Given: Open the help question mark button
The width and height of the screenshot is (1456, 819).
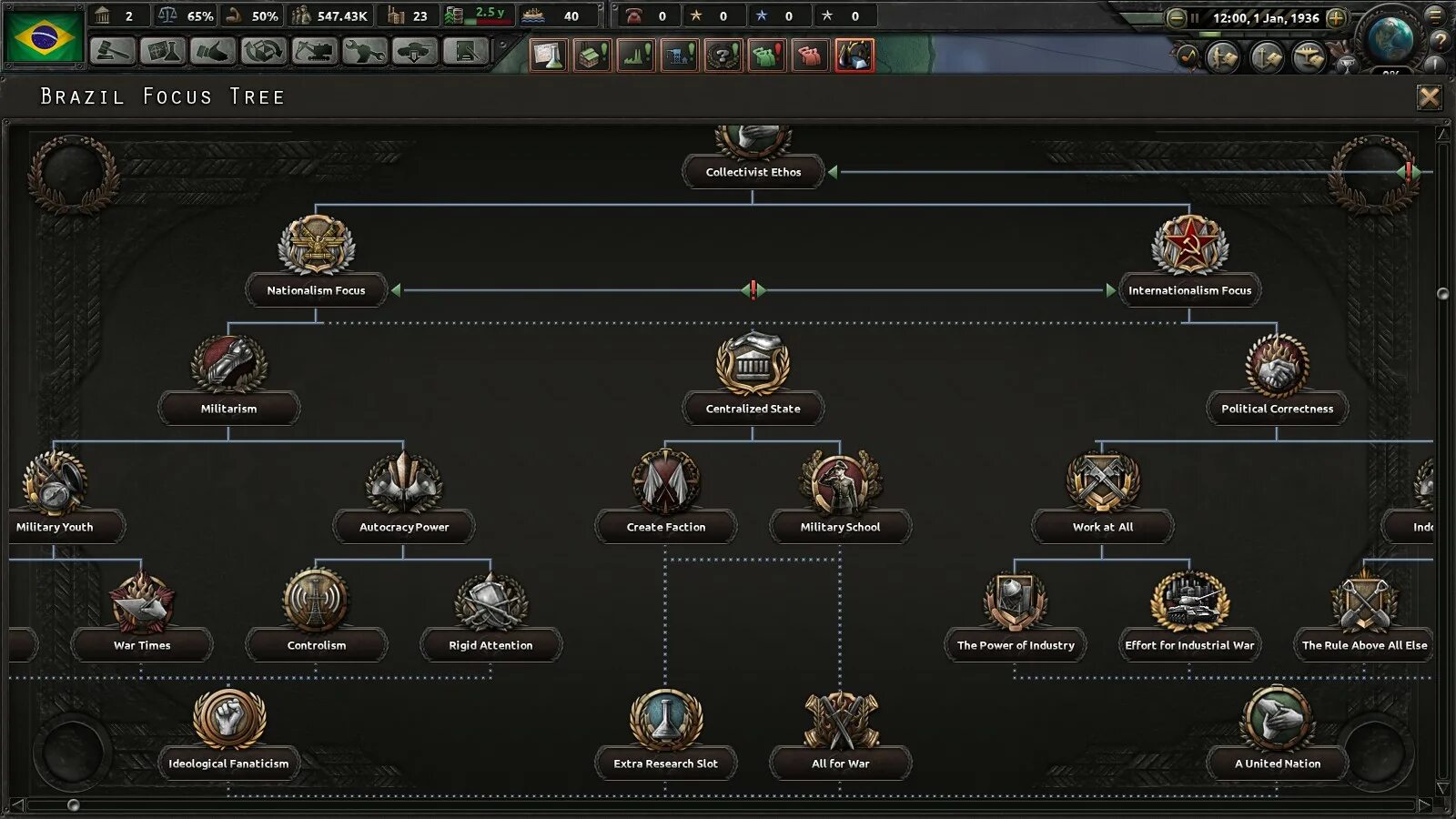Looking at the screenshot, I should (x=1440, y=40).
